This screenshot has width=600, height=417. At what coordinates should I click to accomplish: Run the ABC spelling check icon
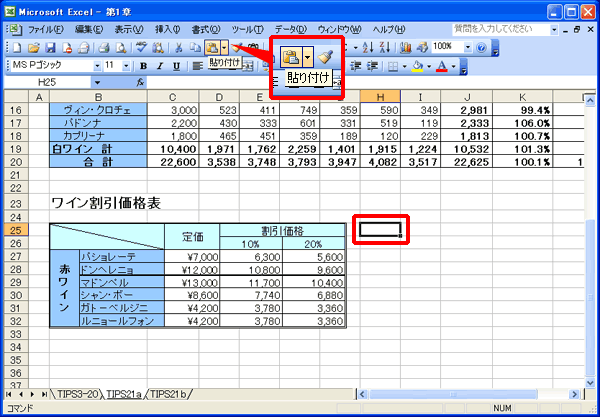141,47
